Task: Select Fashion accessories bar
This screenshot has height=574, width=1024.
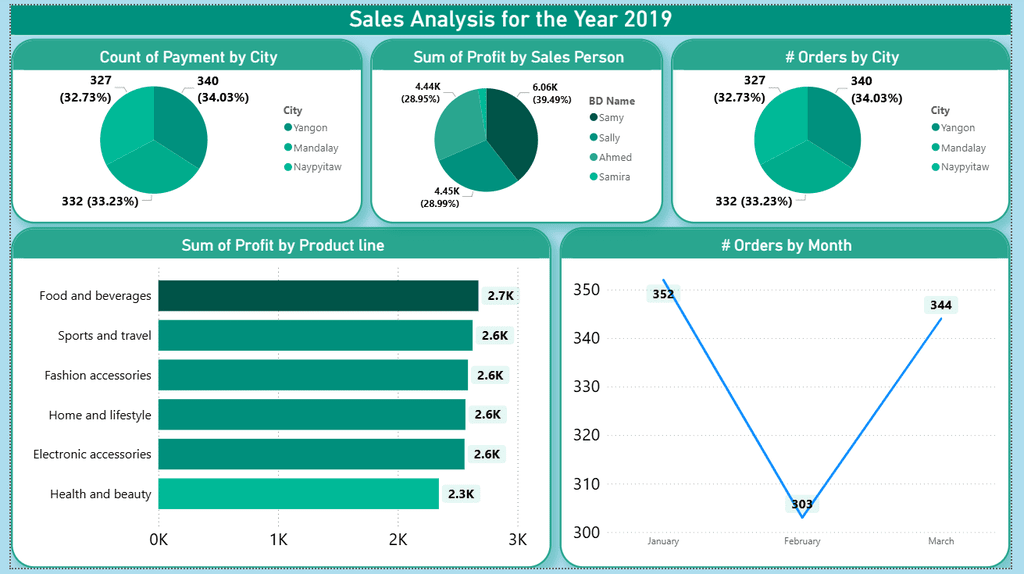Action: click(x=313, y=375)
